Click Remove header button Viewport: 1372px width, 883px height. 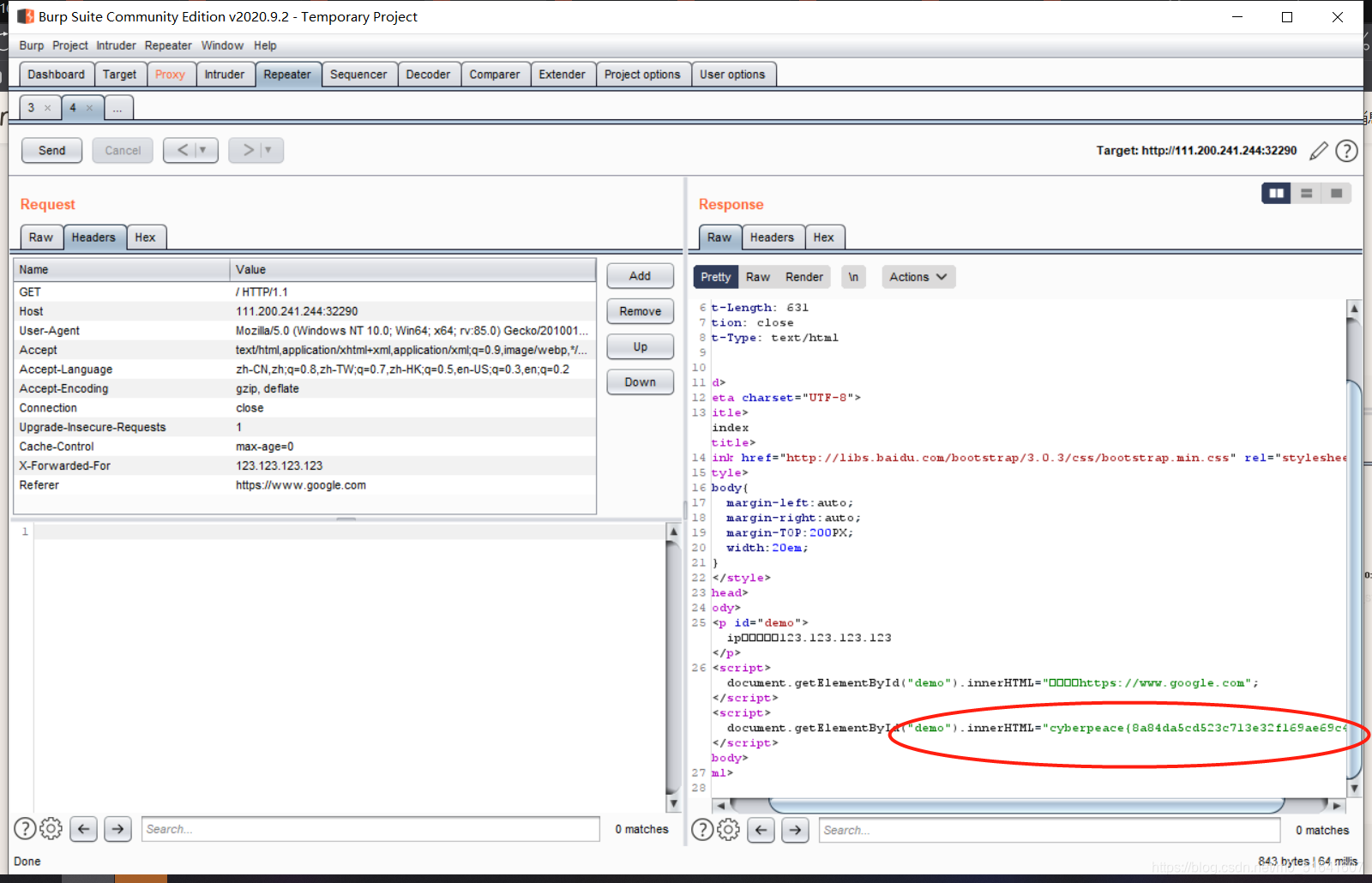pos(640,311)
